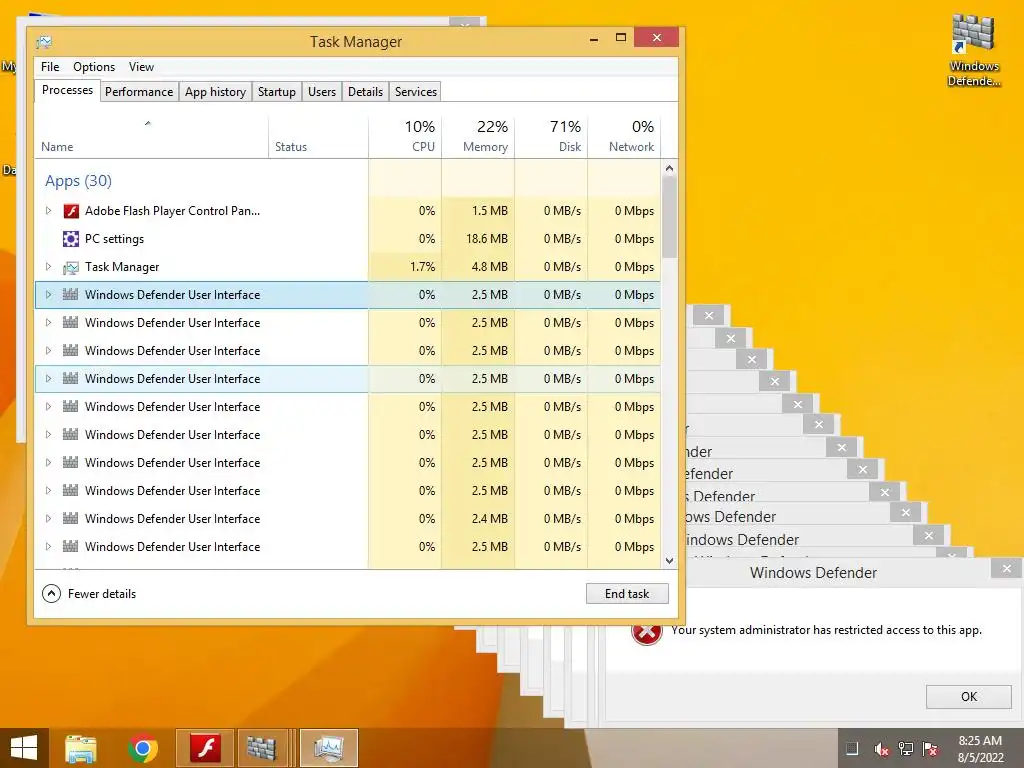The height and width of the screenshot is (768, 1024).
Task: Click the Adobe Flash taskbar icon
Action: 205,748
